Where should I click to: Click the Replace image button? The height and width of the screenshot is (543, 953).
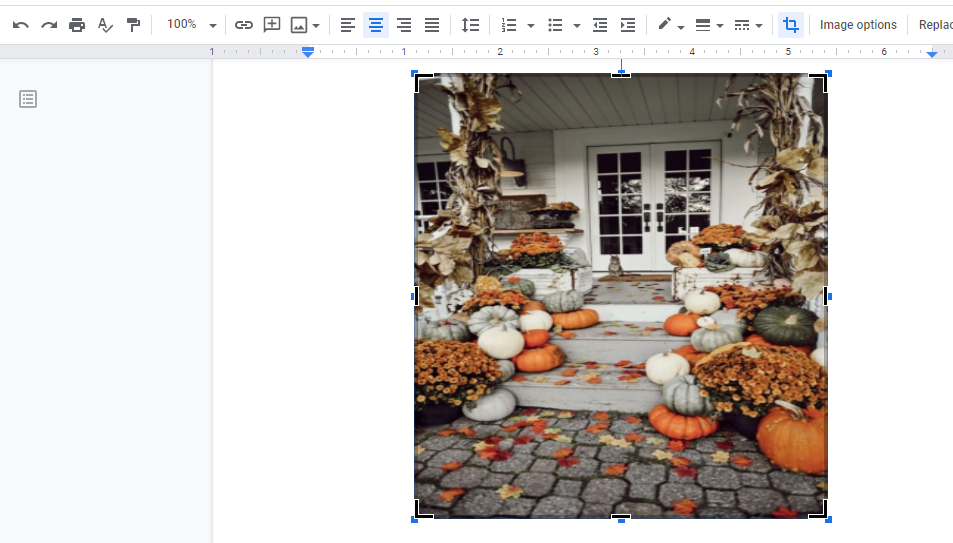[x=935, y=25]
